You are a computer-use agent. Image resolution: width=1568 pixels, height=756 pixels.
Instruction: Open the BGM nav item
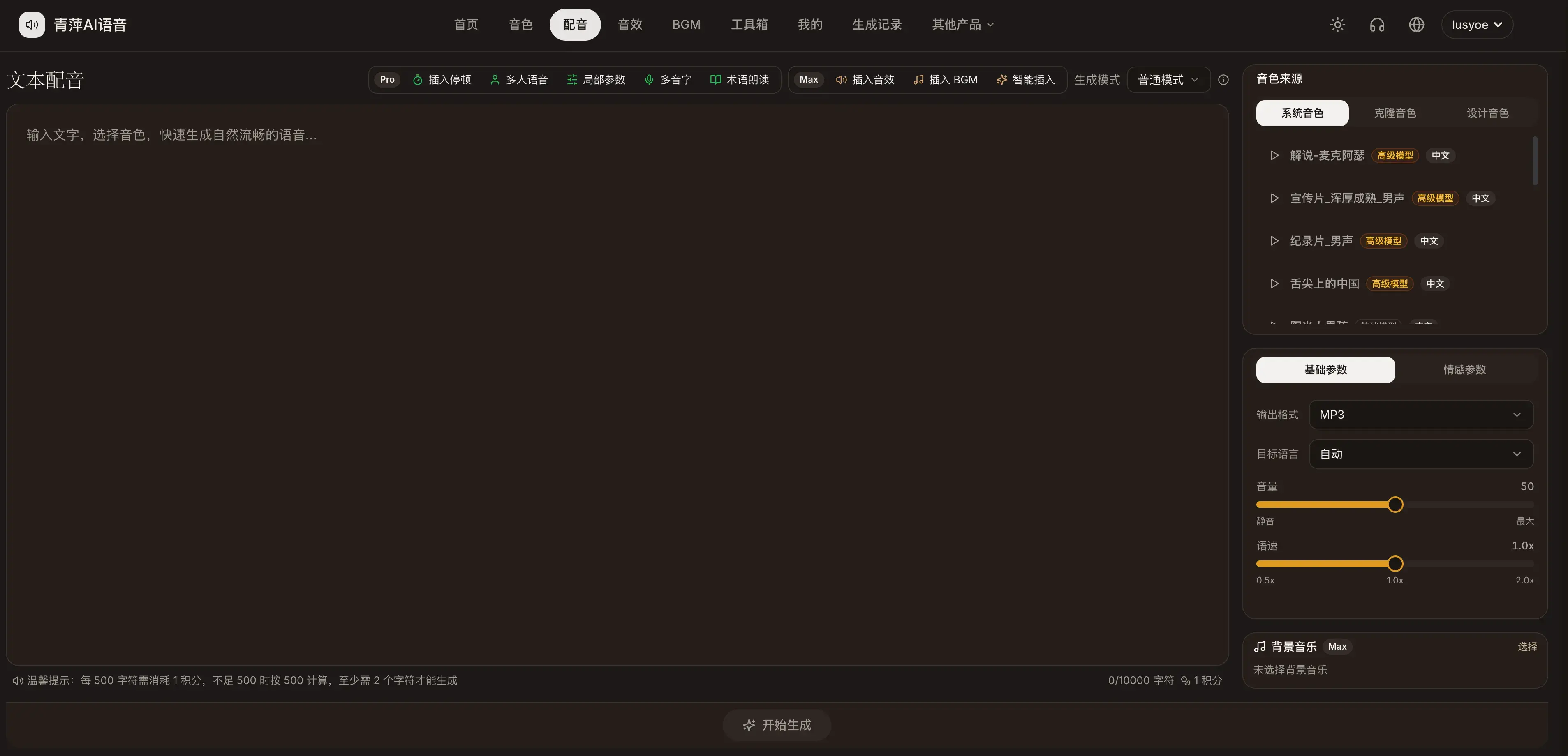pos(686,24)
